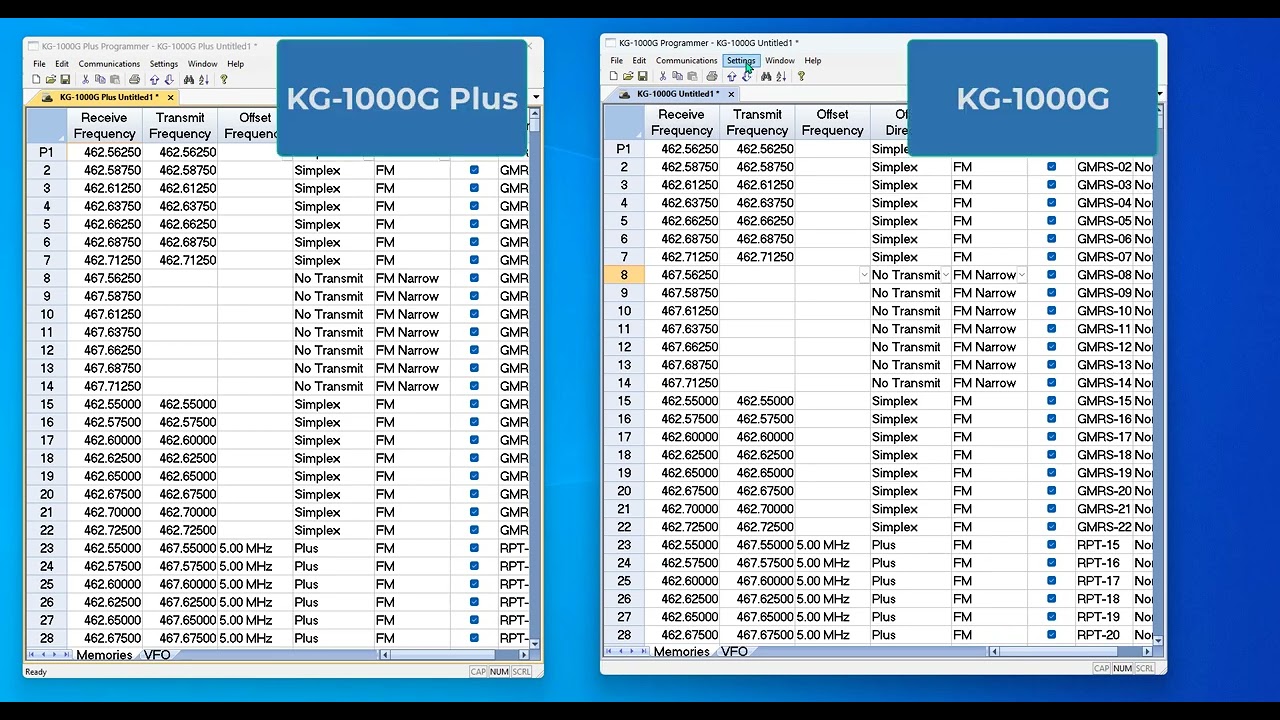Click Cut scissors icon in KG-1000G Programmer window
This screenshot has width=1280, height=720.
point(662,76)
